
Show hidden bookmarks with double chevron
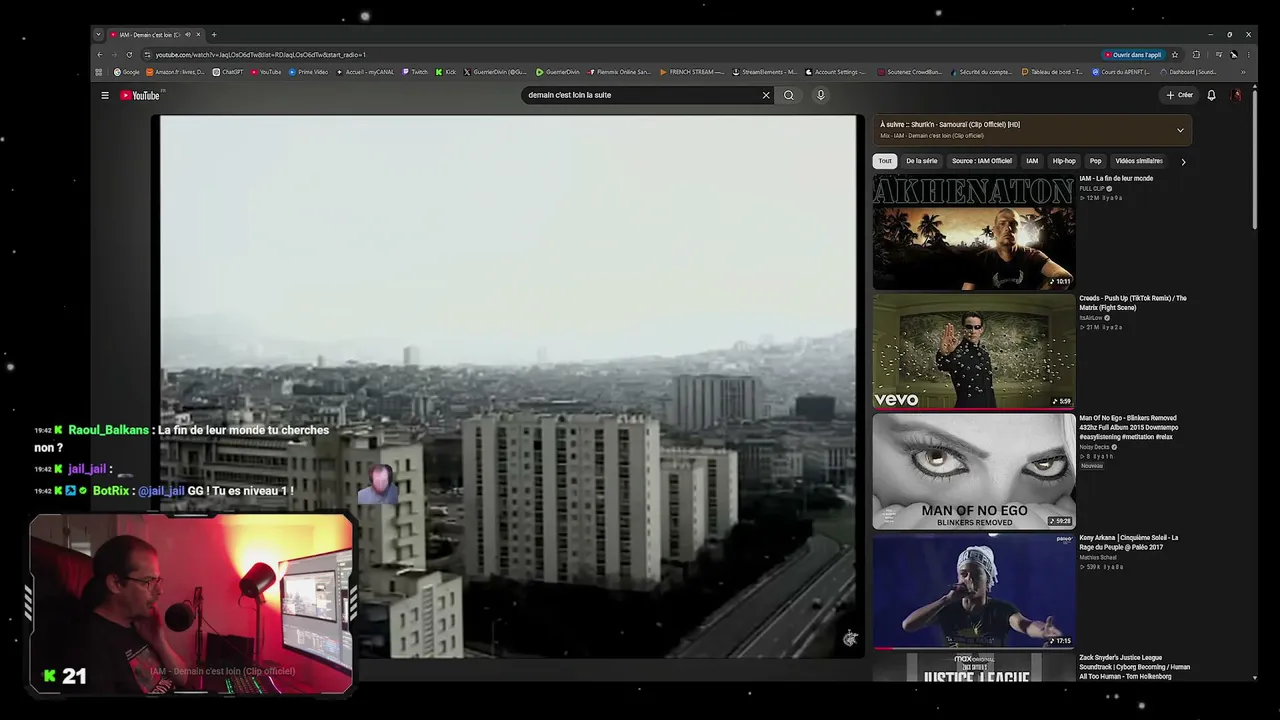[x=1243, y=72]
